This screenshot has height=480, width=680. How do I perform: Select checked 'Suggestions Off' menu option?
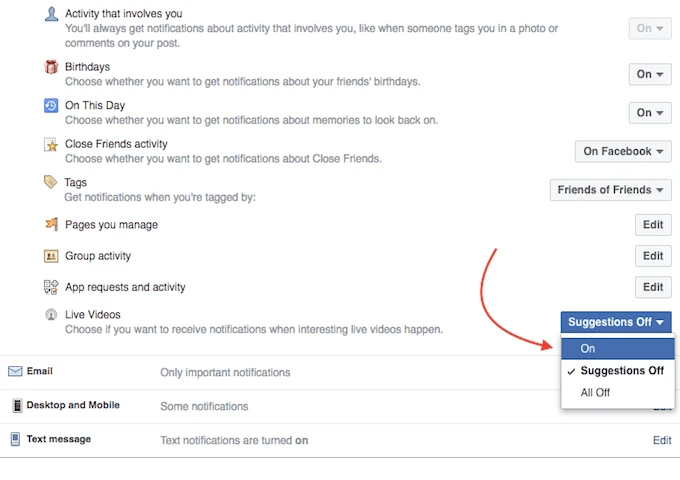622,371
